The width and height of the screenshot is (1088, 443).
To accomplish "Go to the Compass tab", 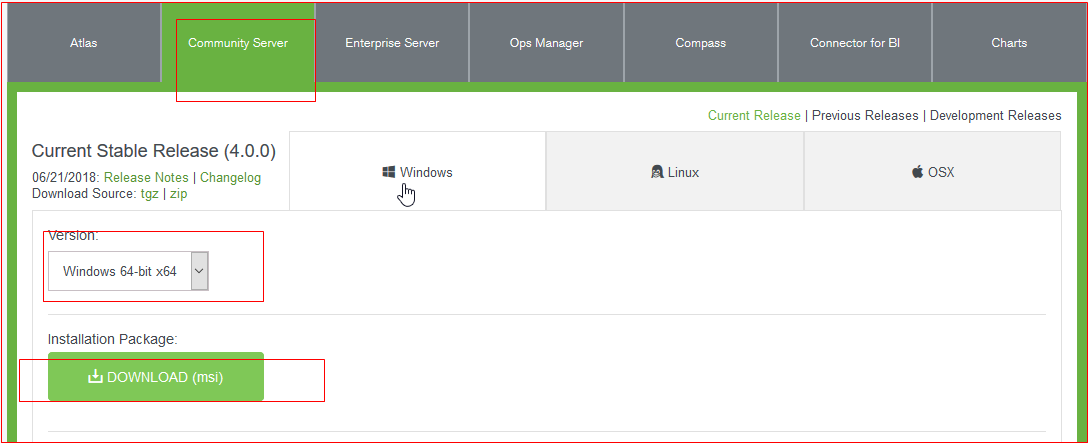I will [x=701, y=43].
